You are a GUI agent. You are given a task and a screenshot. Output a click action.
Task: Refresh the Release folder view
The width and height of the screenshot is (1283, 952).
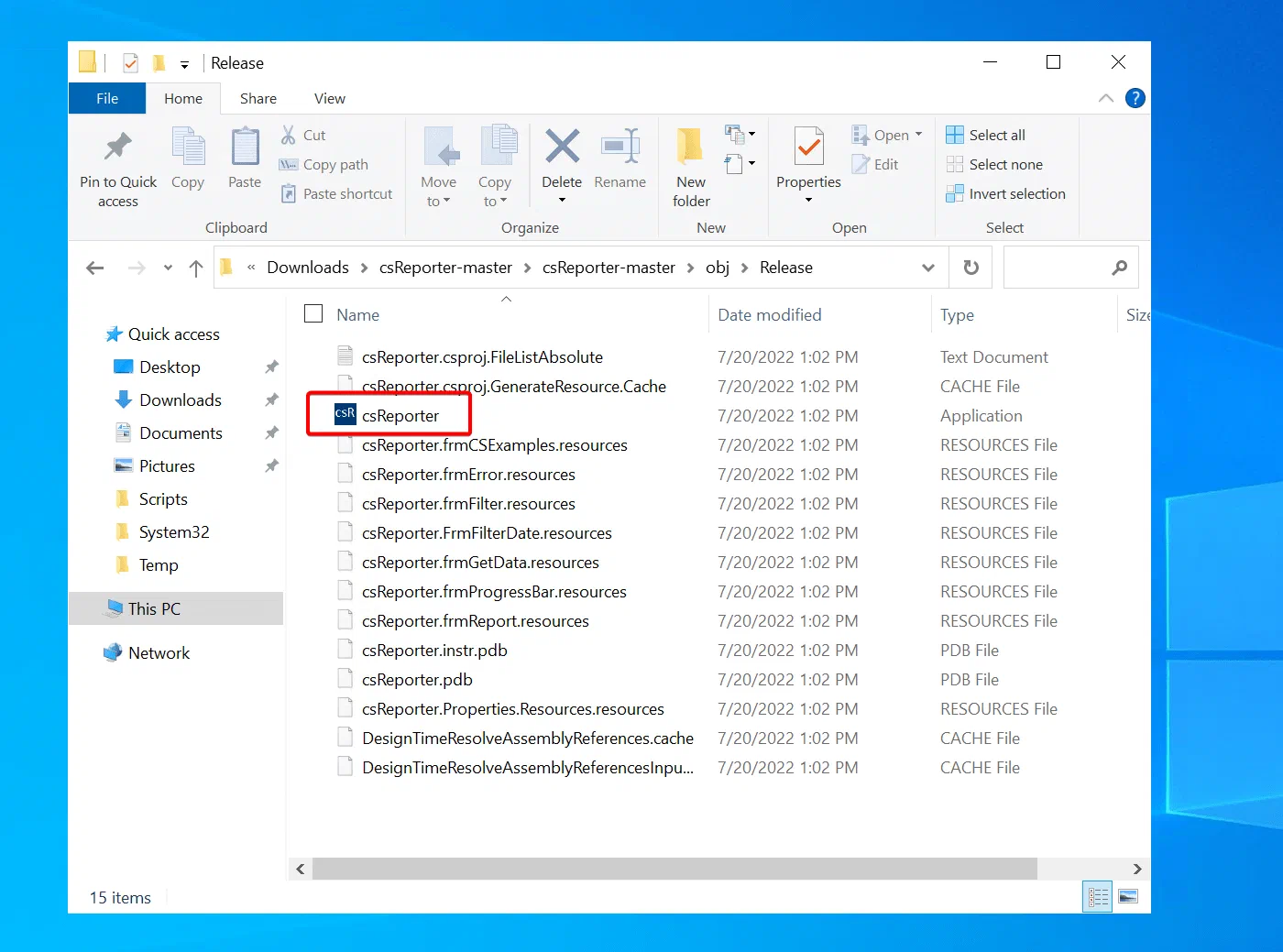(x=971, y=268)
